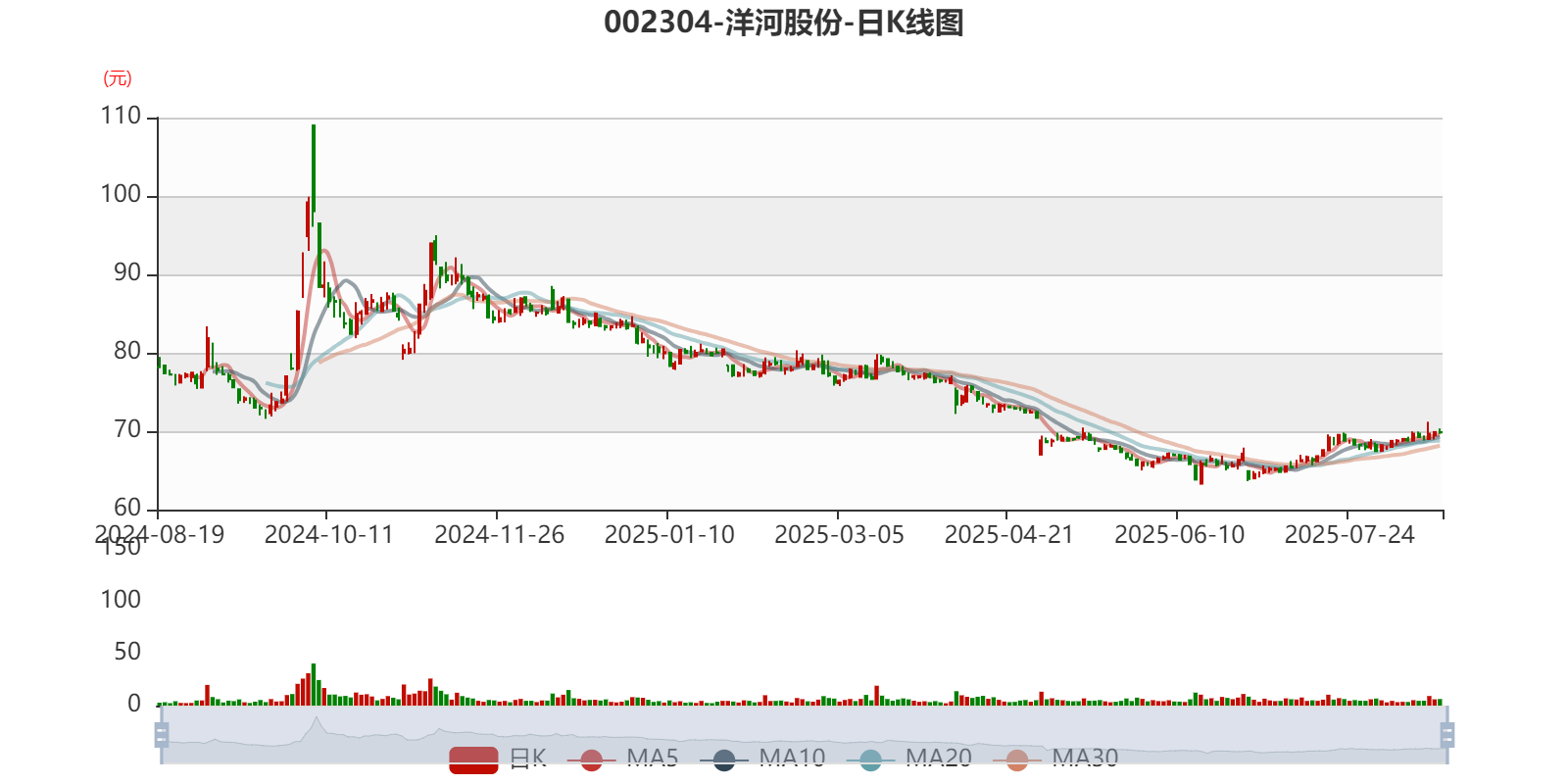Click the 50 volume axis label
This screenshot has height=784, width=1568.
point(127,652)
